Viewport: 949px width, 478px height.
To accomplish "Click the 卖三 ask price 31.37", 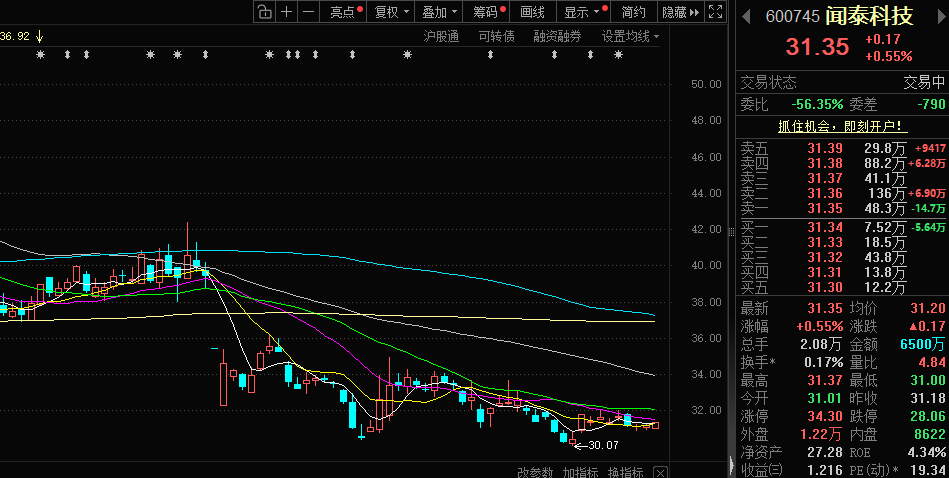I will 824,178.
